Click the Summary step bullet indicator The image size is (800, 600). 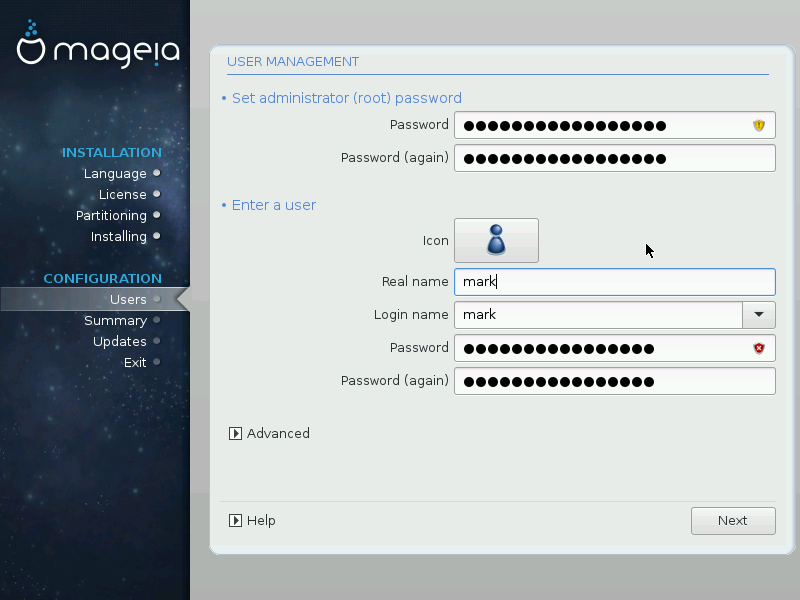(157, 321)
